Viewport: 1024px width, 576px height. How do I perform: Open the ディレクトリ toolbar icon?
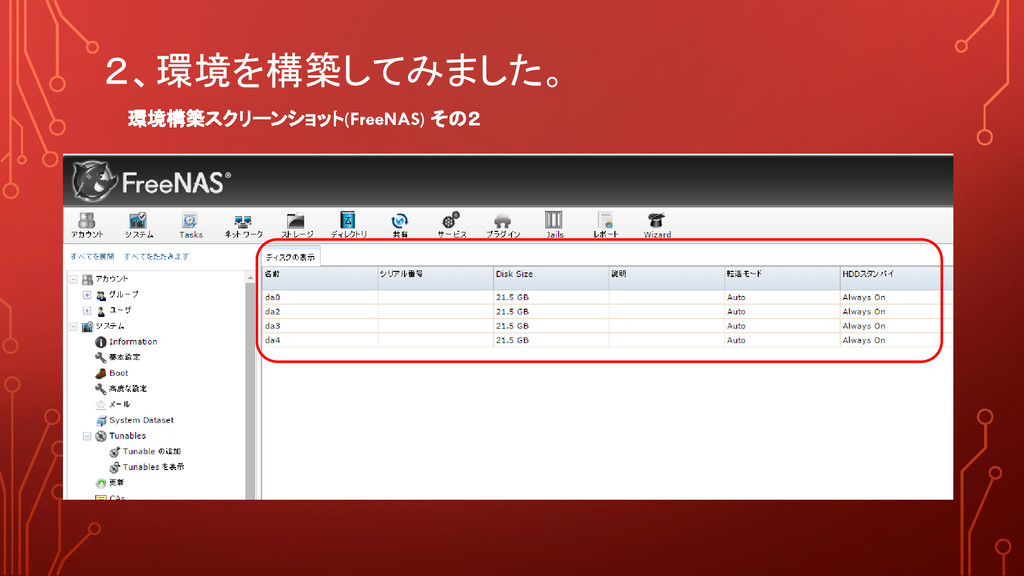[x=348, y=225]
